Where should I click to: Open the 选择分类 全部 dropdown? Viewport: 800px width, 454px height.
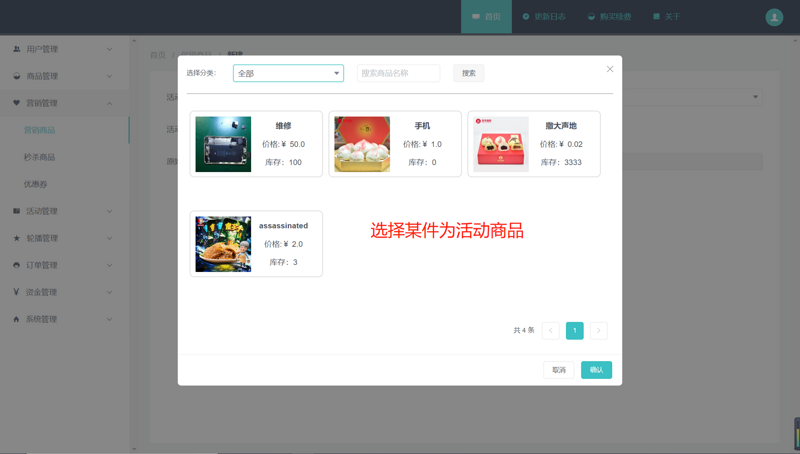coord(288,73)
